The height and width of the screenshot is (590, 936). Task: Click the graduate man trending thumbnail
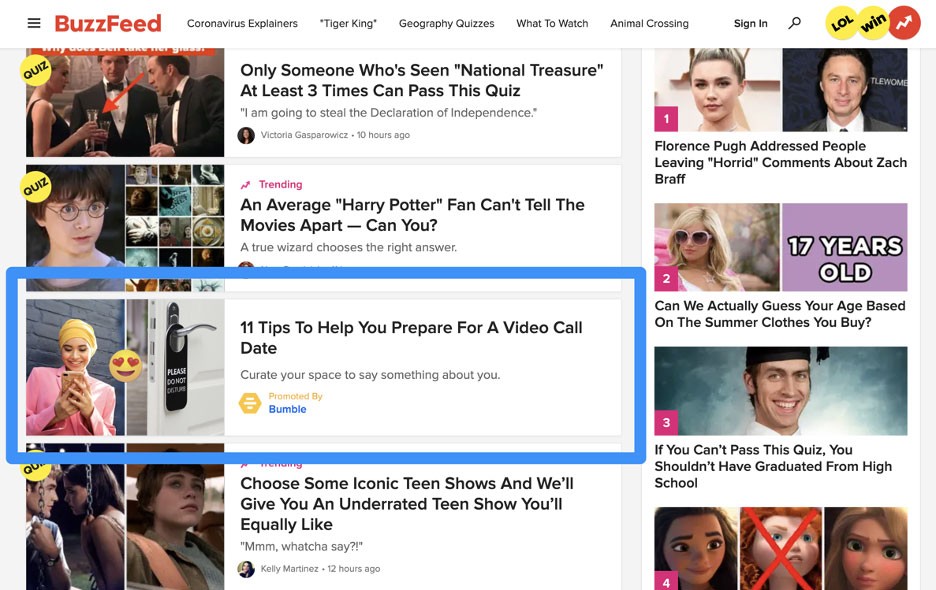click(x=781, y=391)
